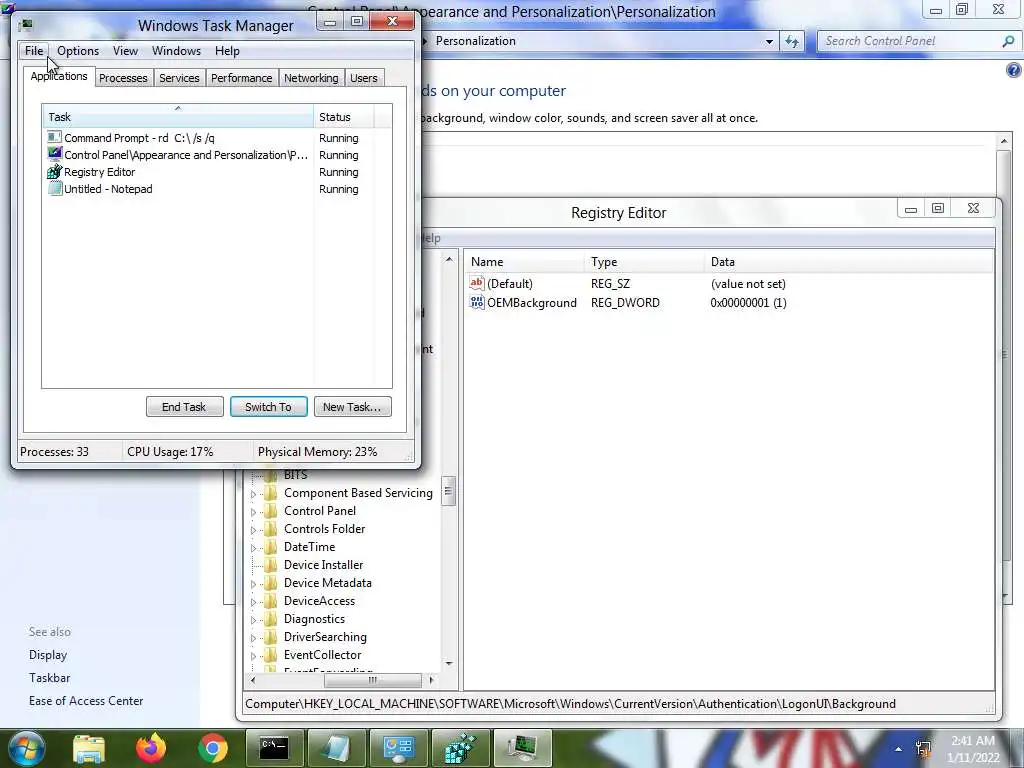Expand the Control Panel registry key
The height and width of the screenshot is (768, 1024).
253,511
